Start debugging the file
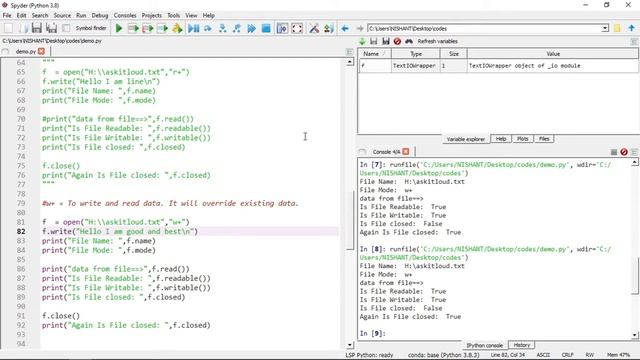Image resolution: width=640 pixels, height=360 pixels. 193,28
